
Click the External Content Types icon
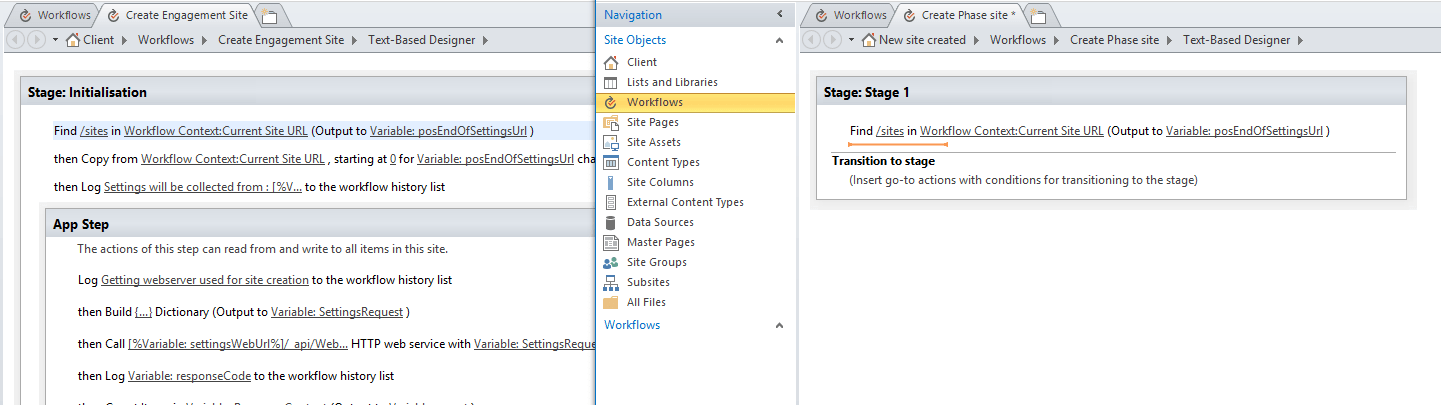click(x=611, y=202)
